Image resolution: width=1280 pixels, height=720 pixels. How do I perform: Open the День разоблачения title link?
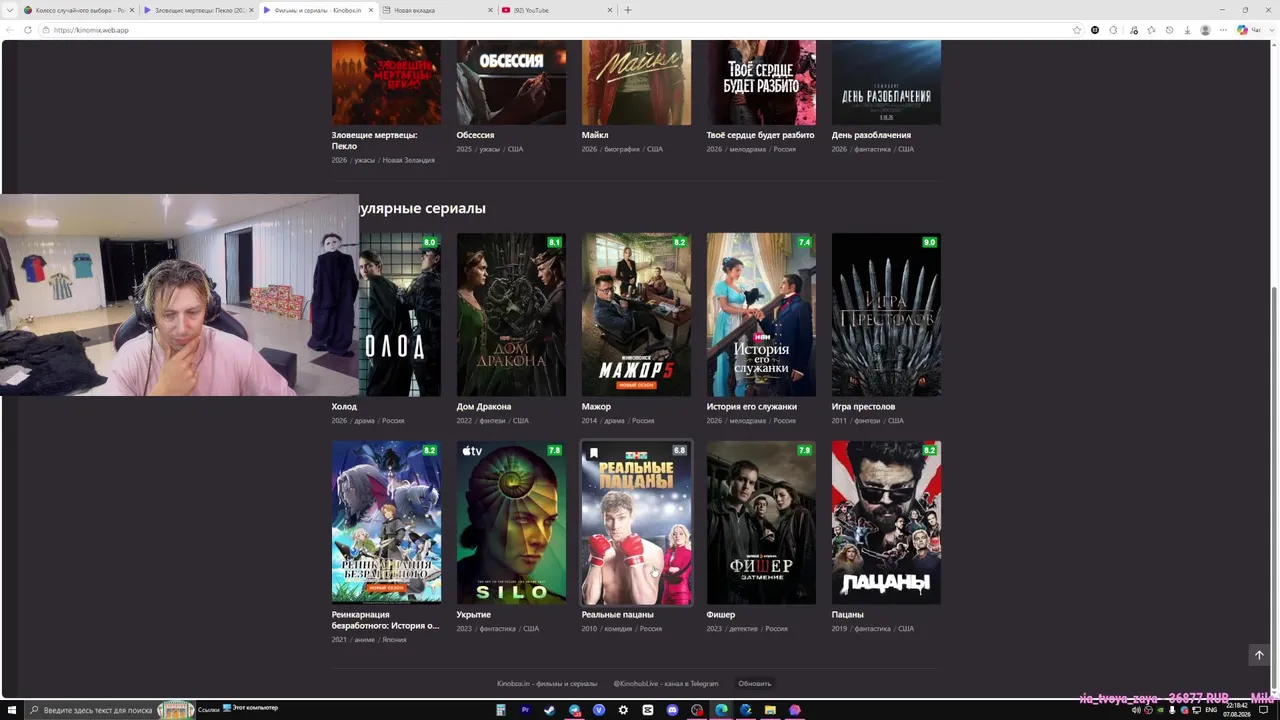871,135
